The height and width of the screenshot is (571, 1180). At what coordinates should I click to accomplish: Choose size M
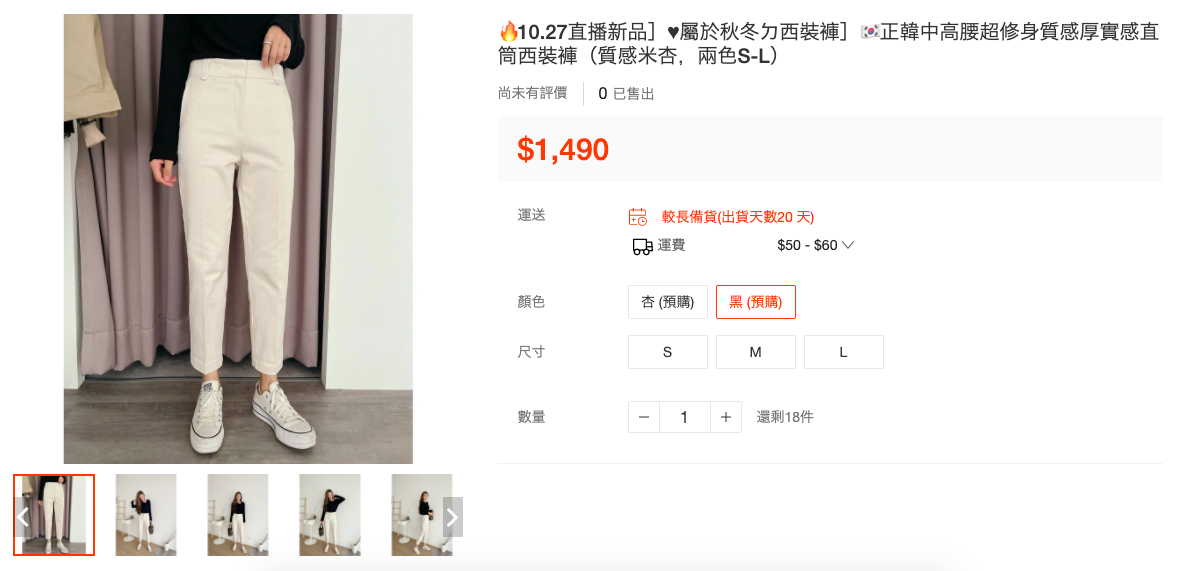(756, 352)
